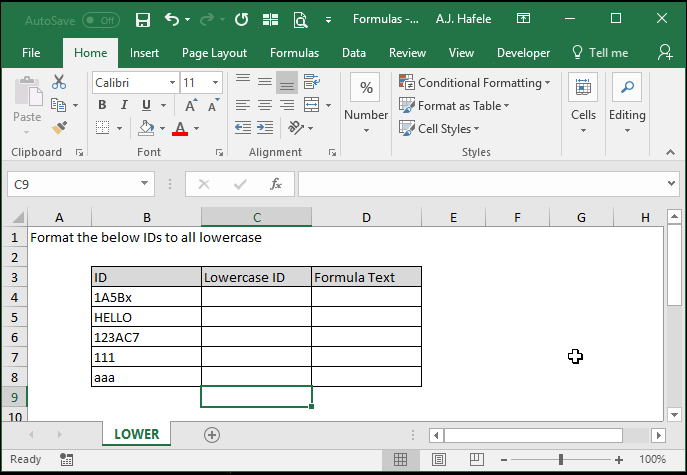Screen dimensions: 687x475
Task: Click the Paste clipboard icon
Action: click(28, 92)
